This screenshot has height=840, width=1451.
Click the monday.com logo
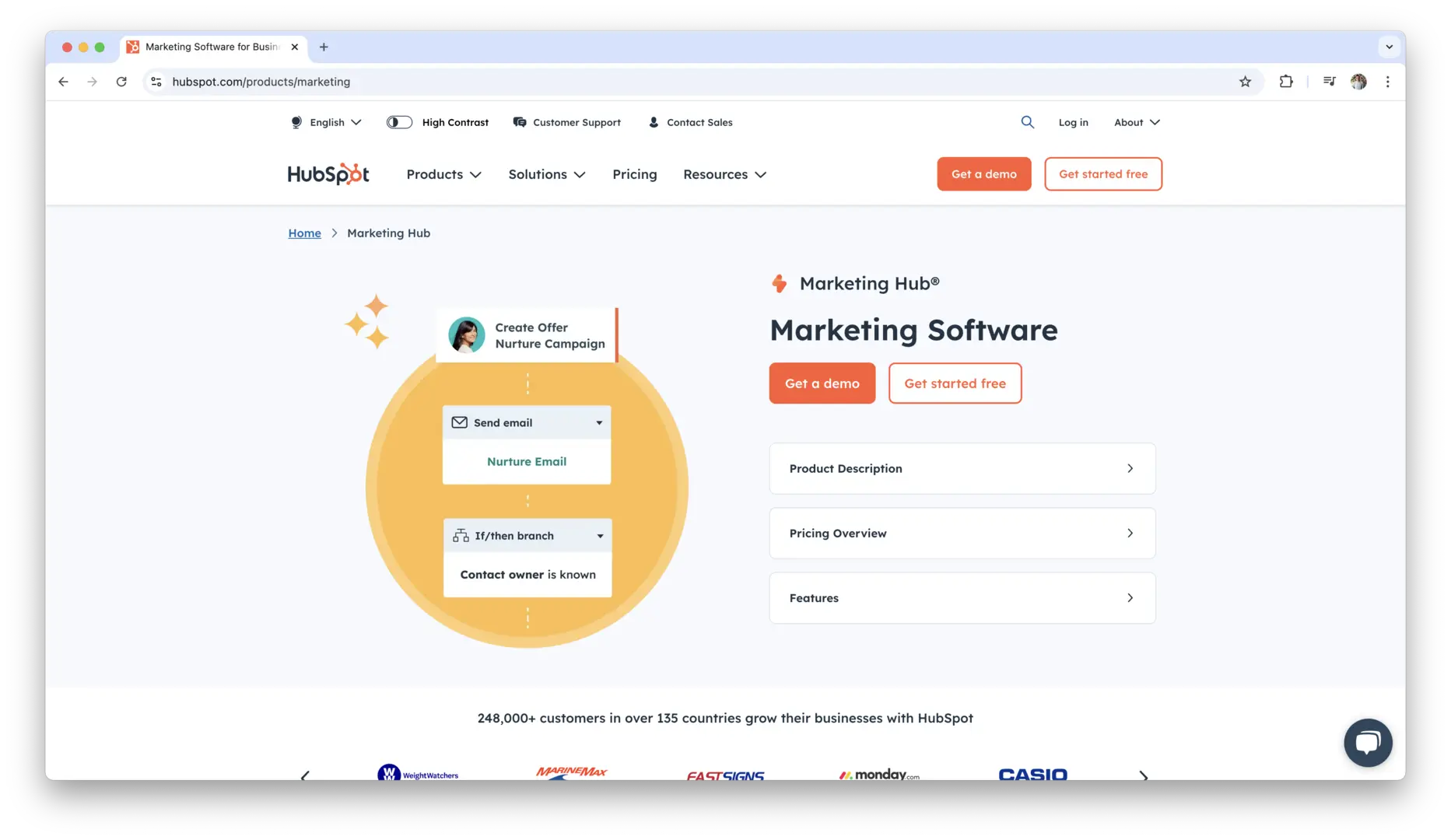click(x=878, y=774)
